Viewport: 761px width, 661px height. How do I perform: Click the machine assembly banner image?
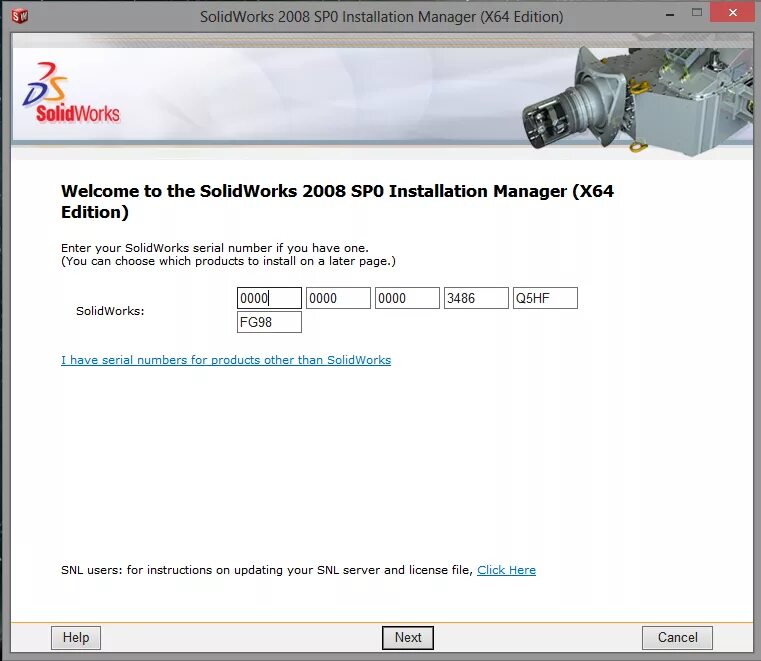637,101
